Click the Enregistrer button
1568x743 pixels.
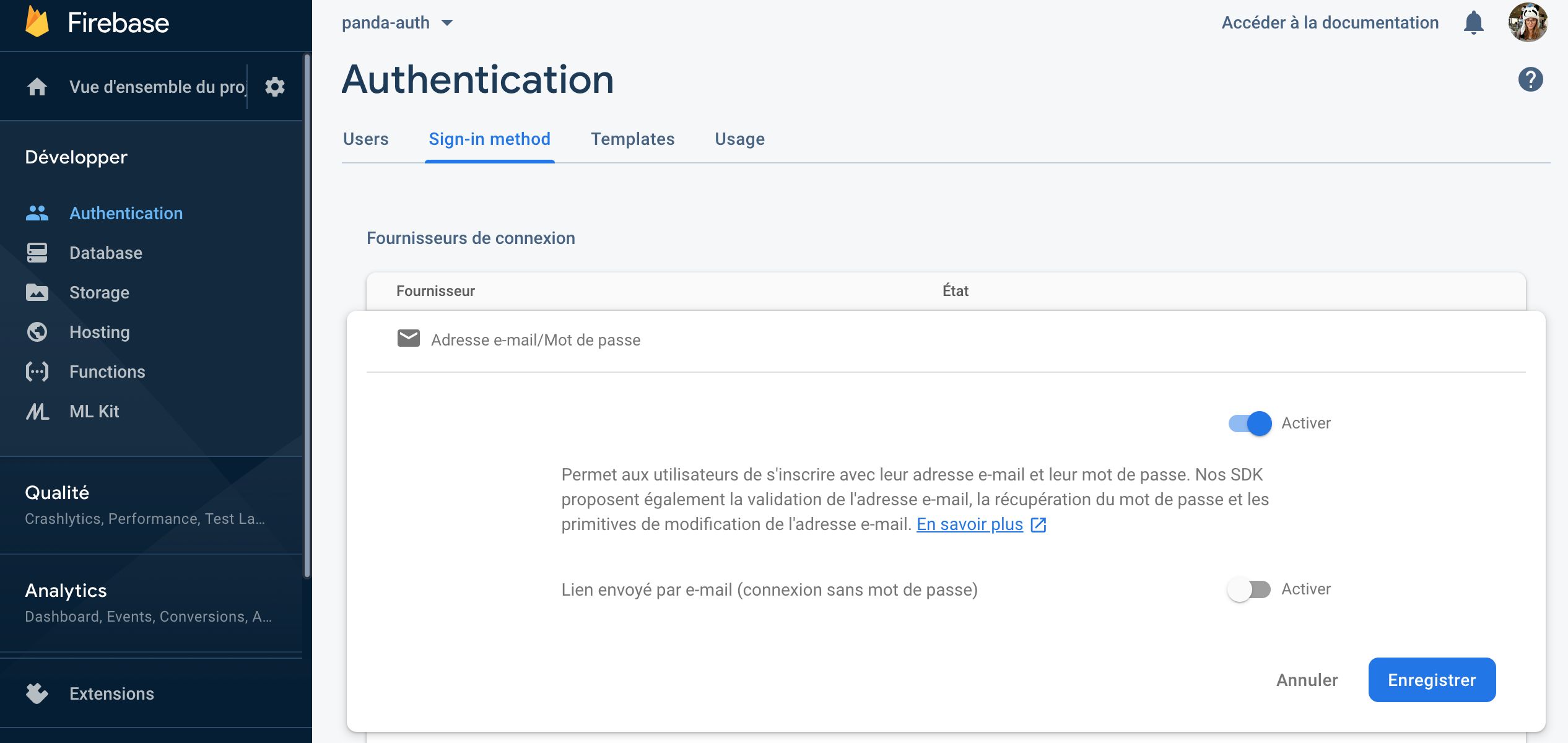(1431, 679)
